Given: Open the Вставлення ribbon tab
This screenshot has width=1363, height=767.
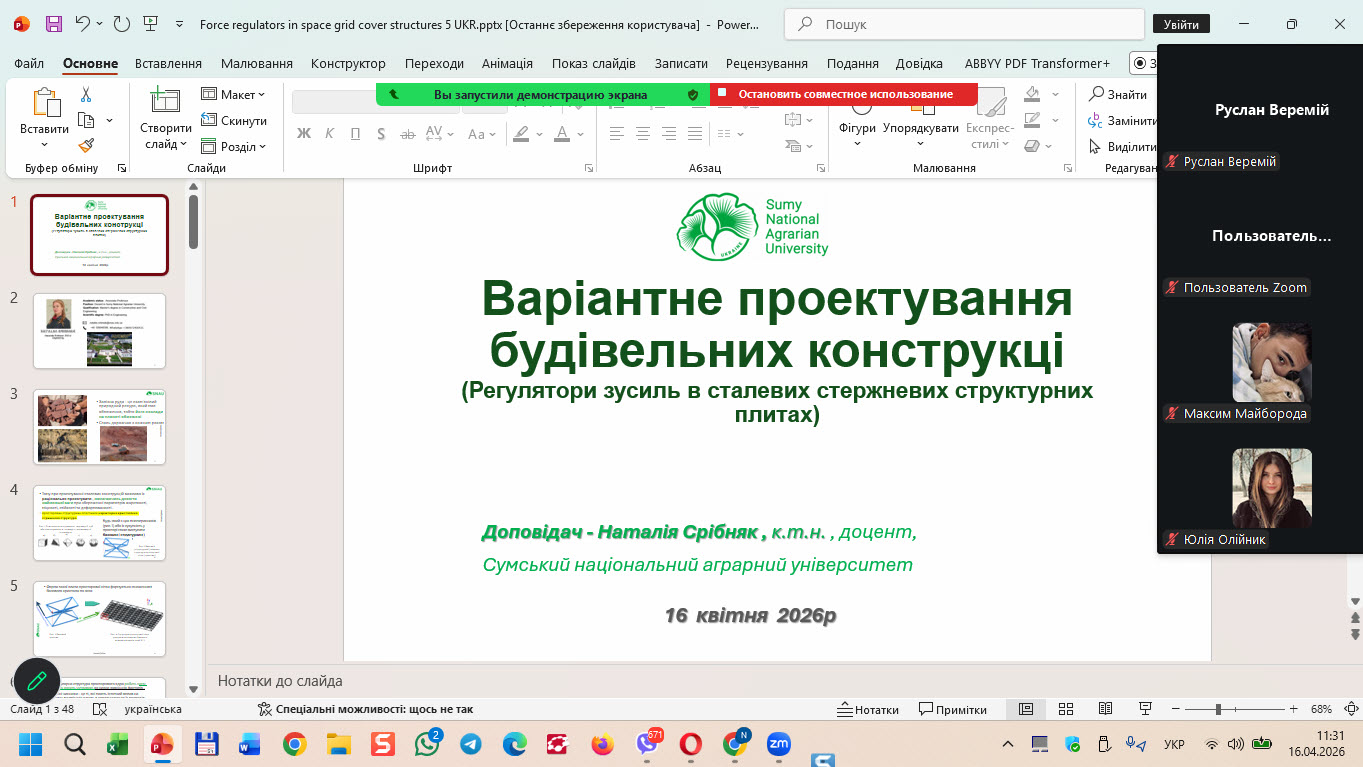Looking at the screenshot, I should 168,63.
